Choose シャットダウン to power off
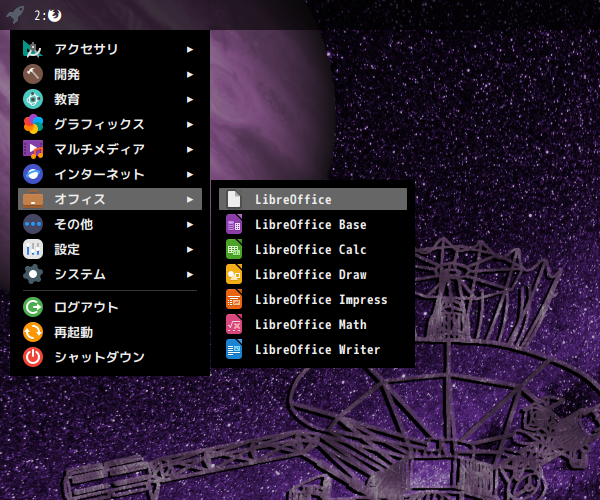The height and width of the screenshot is (500, 600). coord(110,357)
